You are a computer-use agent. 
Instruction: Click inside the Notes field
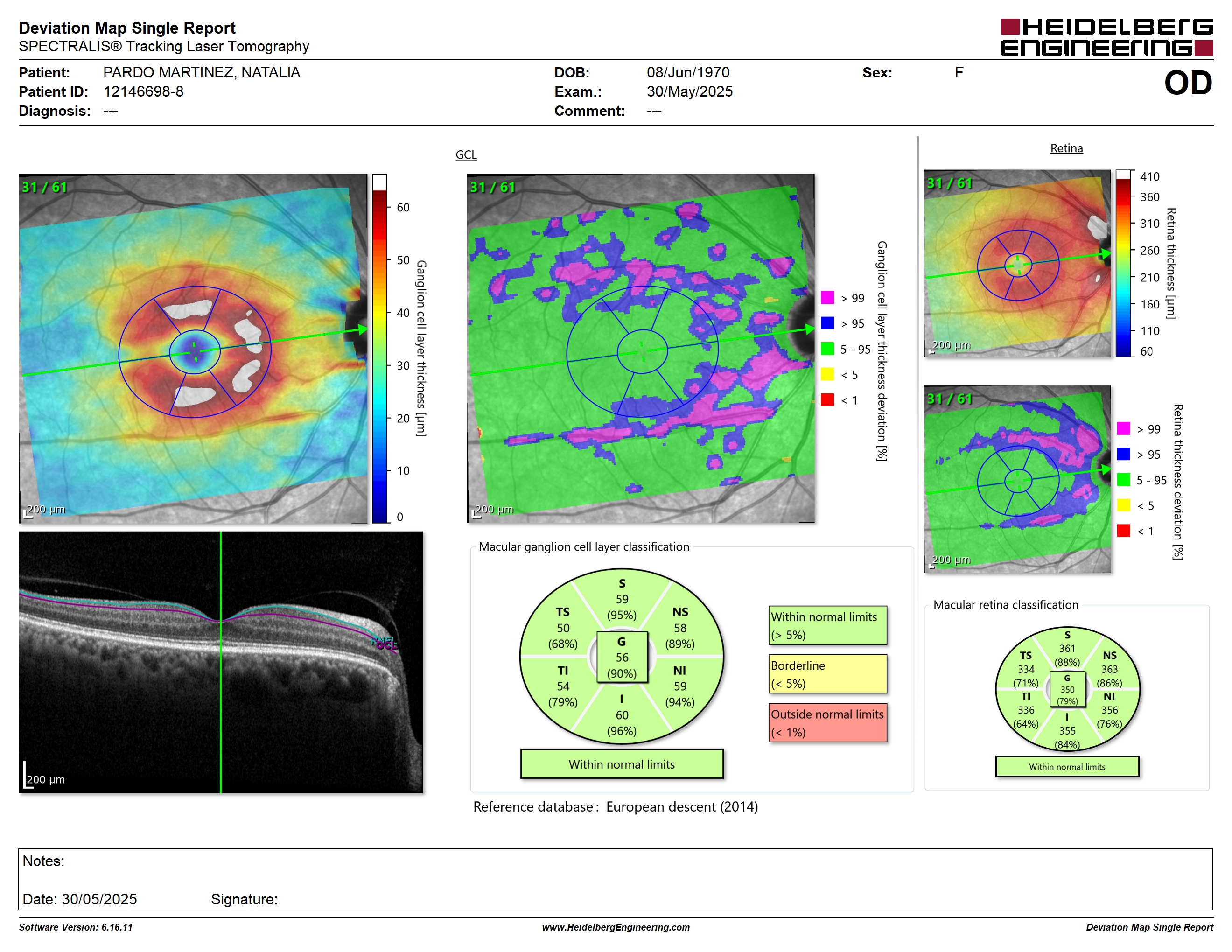click(616, 879)
